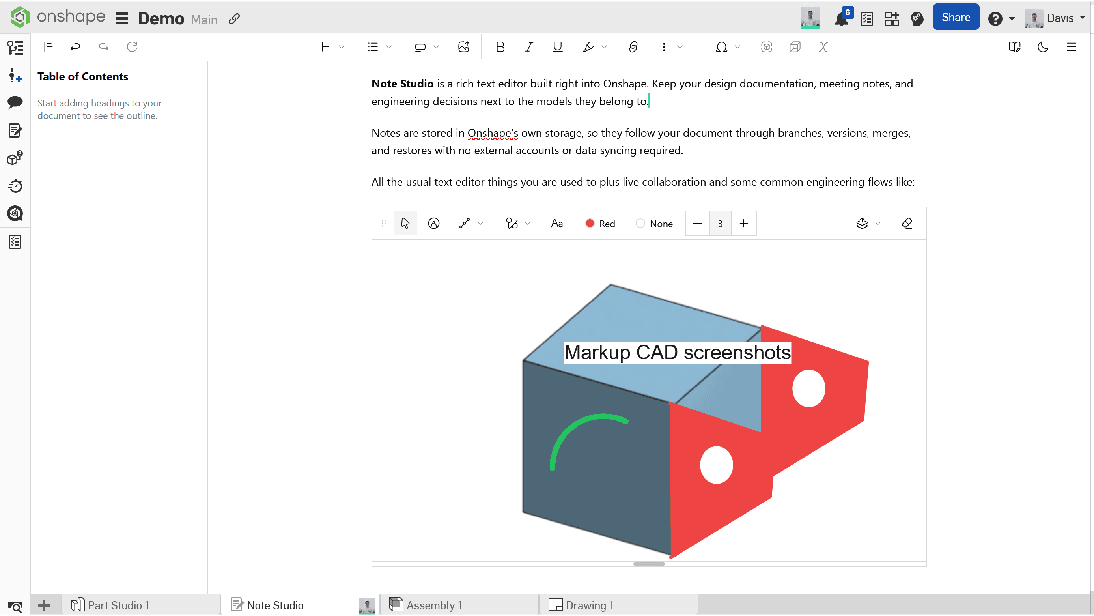The height and width of the screenshot is (616, 1094).
Task: Add a new tab with plus button
Action: (44, 606)
